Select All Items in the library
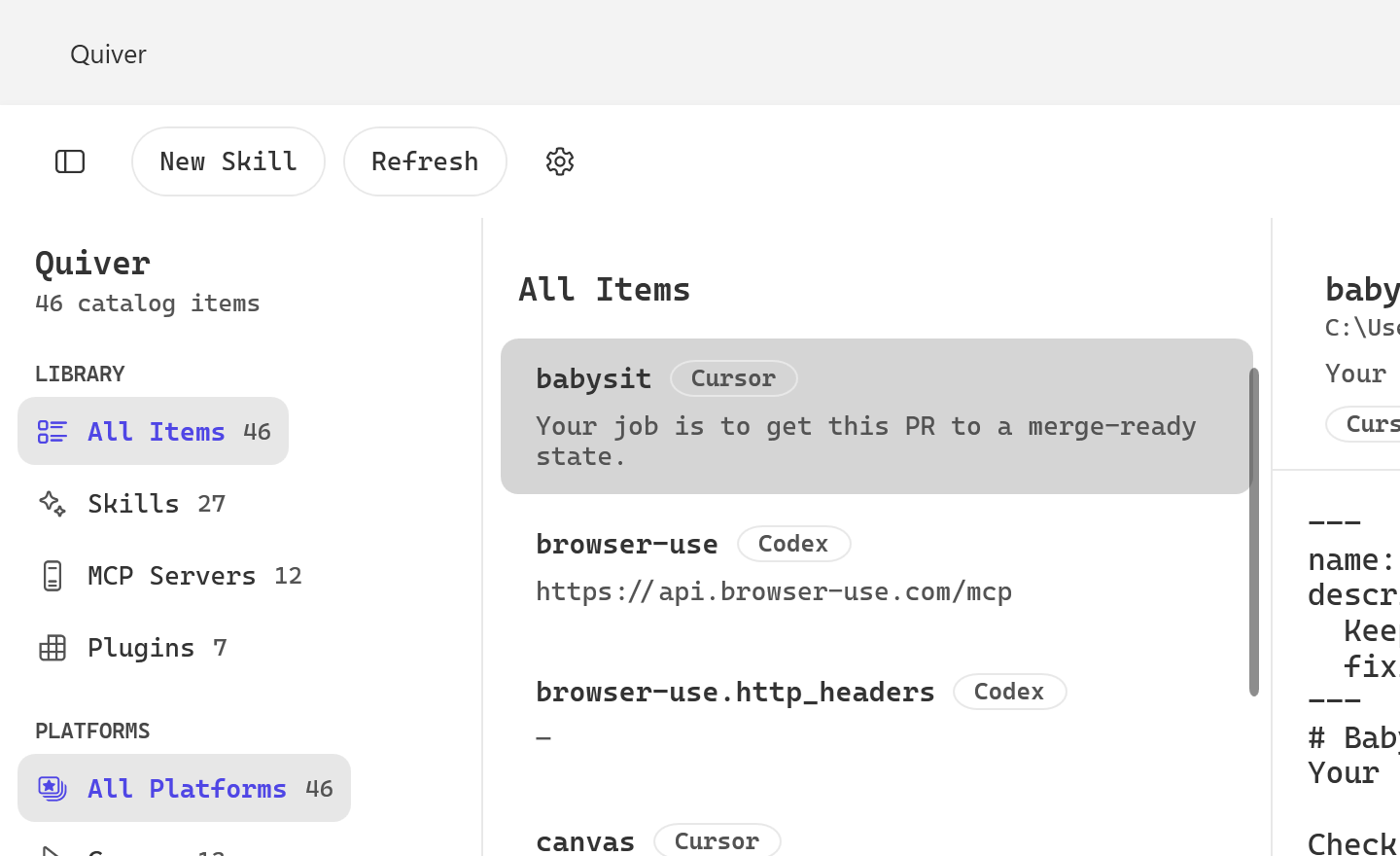The image size is (1400, 856). 153,431
